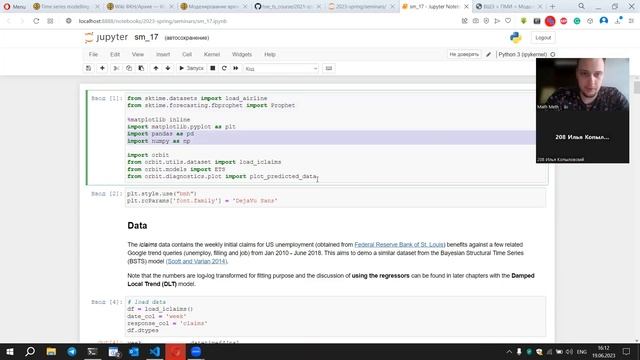
Task: Click the Не доверять trust button
Action: 464,54
